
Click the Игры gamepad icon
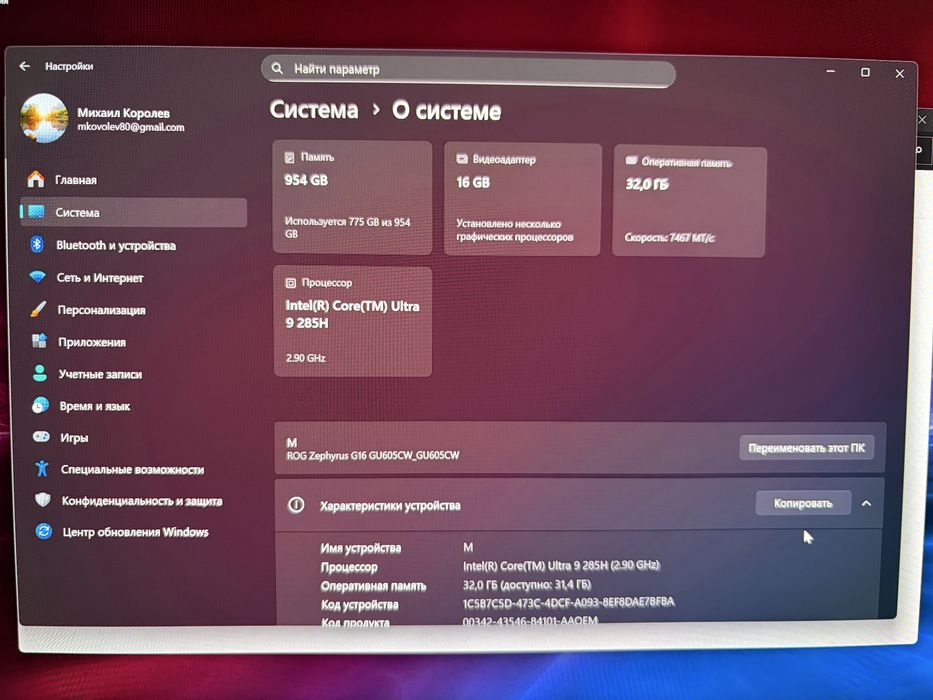(x=41, y=436)
